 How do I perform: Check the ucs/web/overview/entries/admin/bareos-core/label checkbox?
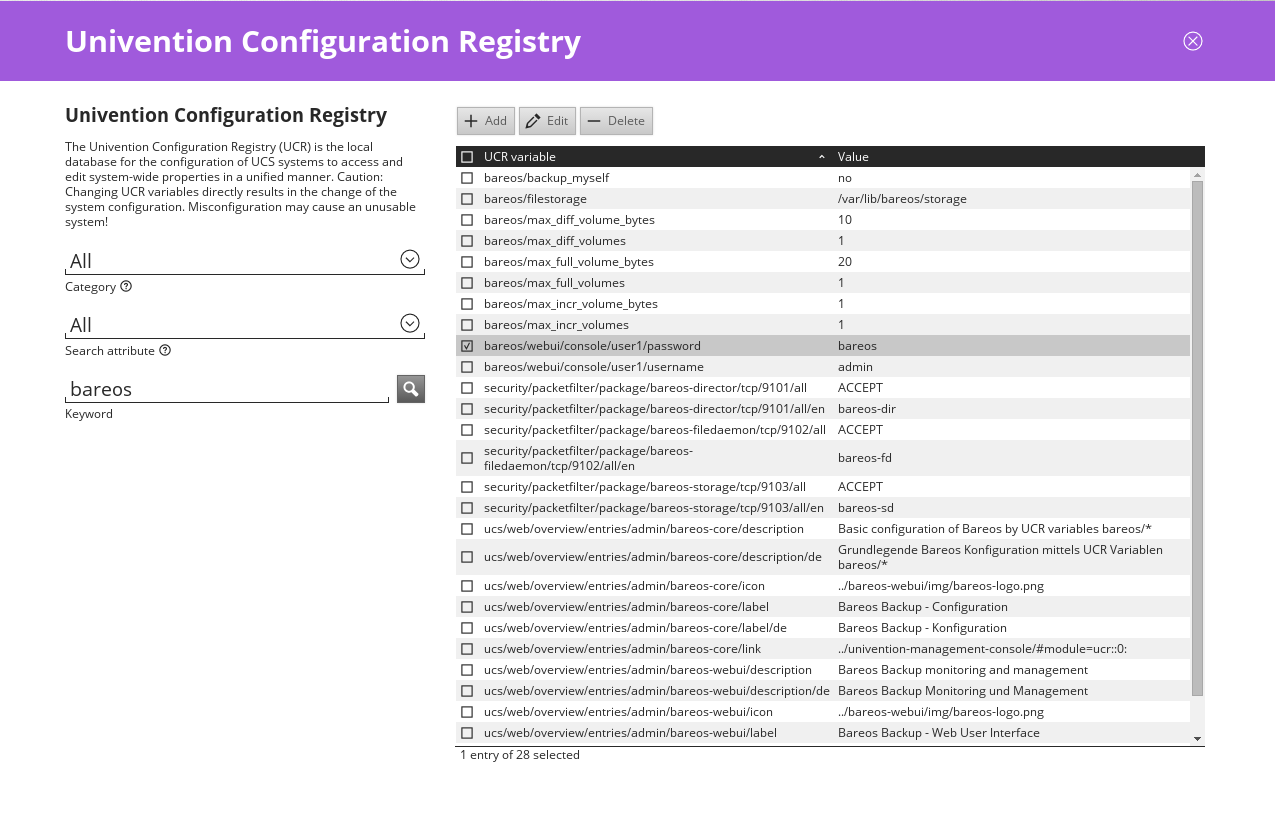[467, 607]
